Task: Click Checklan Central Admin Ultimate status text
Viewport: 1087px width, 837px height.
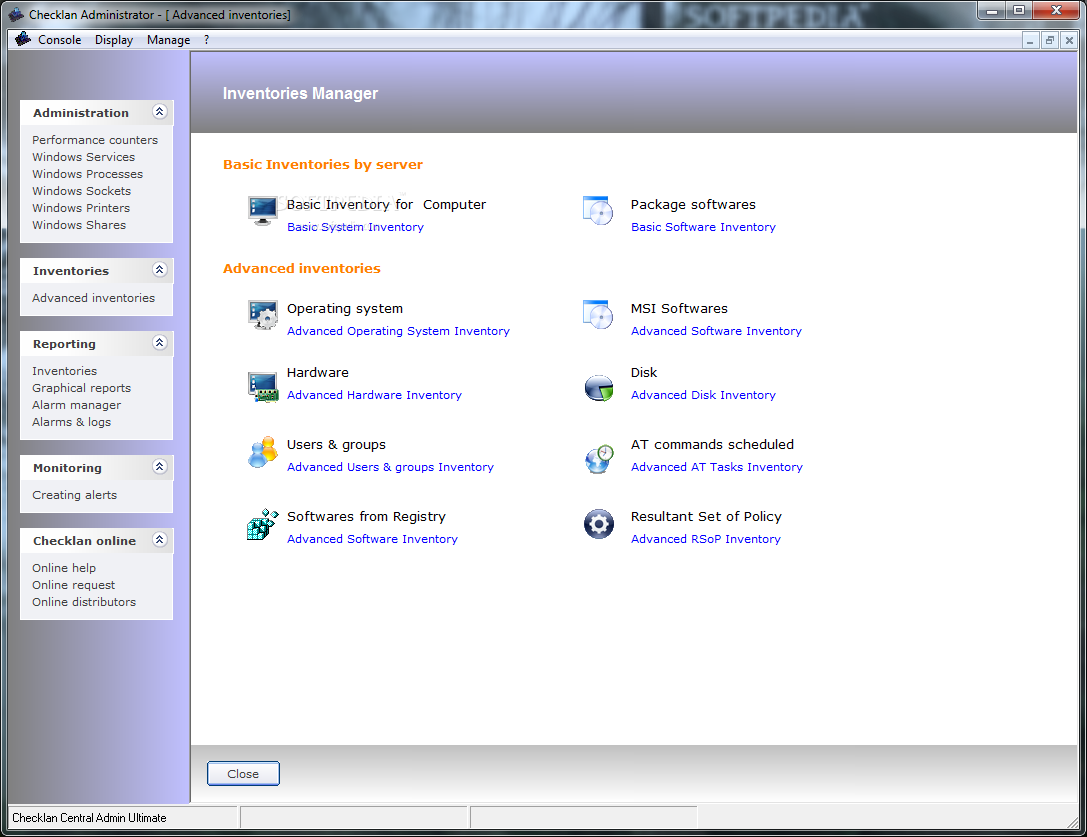Action: pyautogui.click(x=89, y=818)
